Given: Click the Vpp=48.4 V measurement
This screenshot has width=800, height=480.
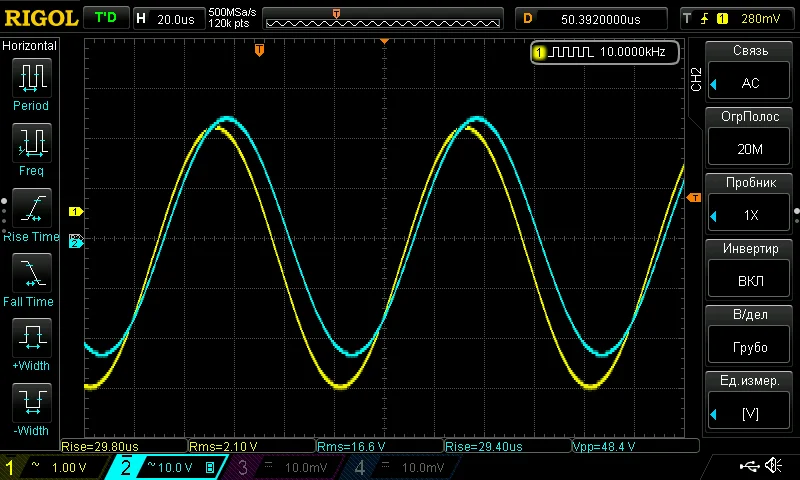Looking at the screenshot, I should 604,447.
